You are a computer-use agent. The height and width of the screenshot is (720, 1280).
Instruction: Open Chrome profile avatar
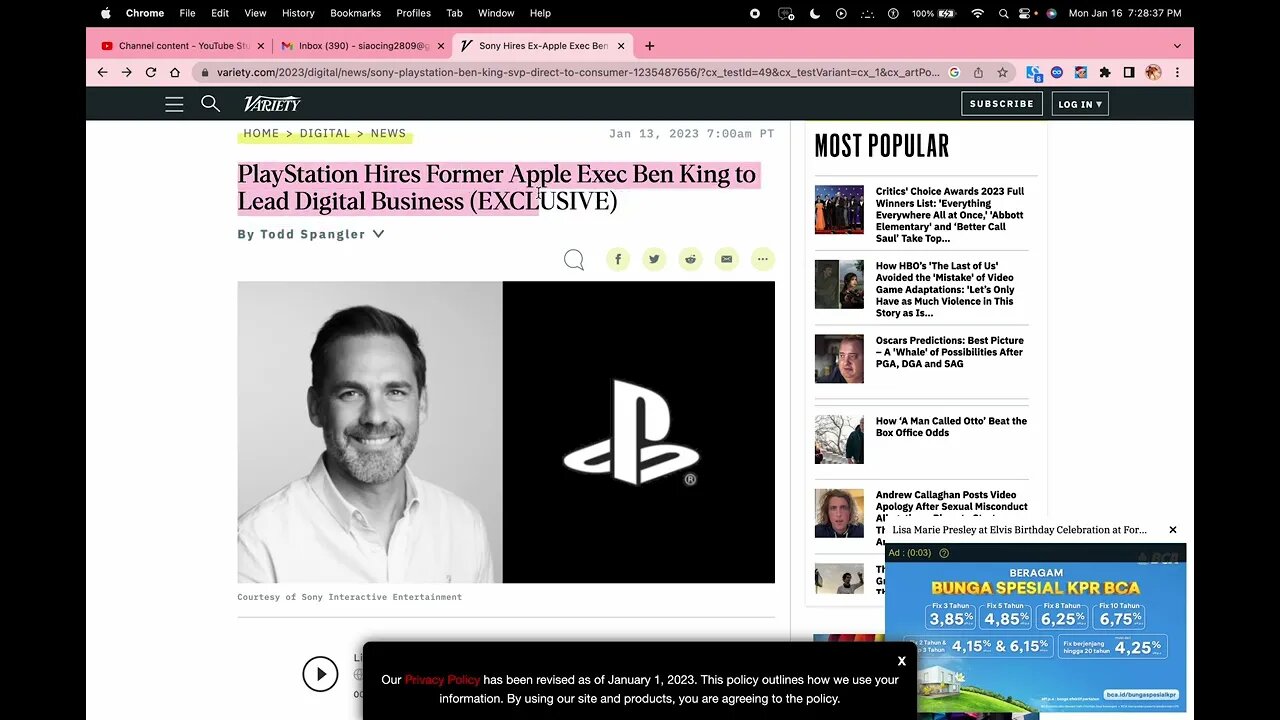pyautogui.click(x=1153, y=72)
